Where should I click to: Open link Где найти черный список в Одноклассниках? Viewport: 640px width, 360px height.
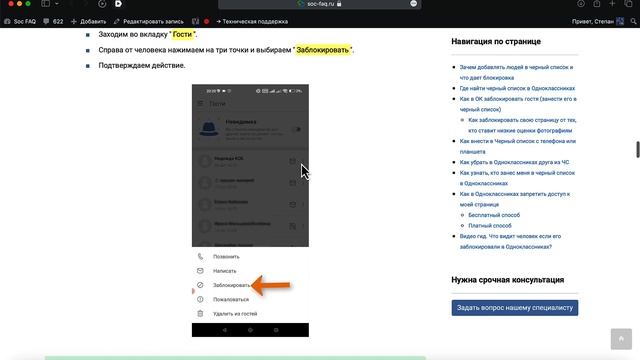pos(517,88)
